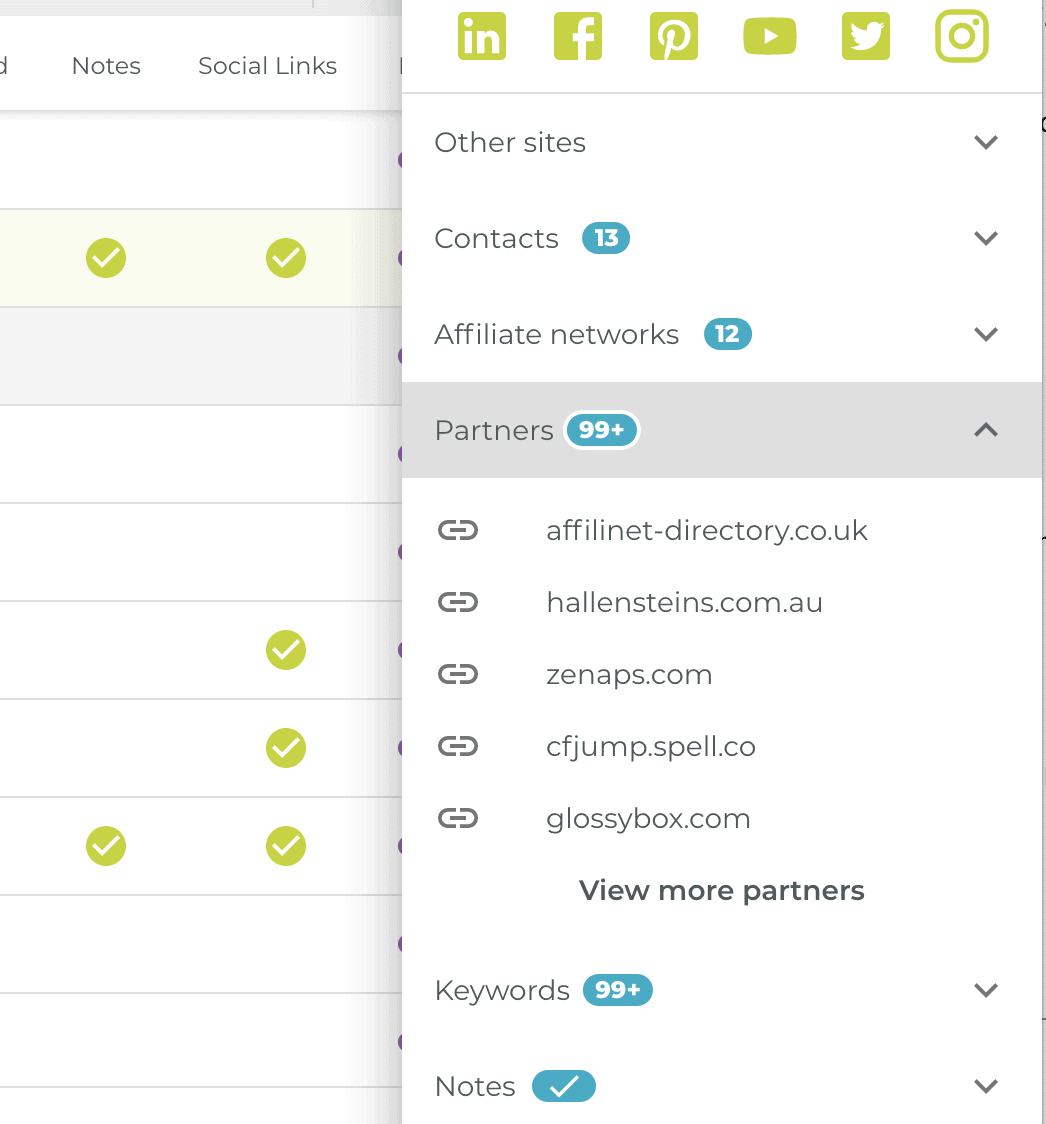Click View more partners

720,890
